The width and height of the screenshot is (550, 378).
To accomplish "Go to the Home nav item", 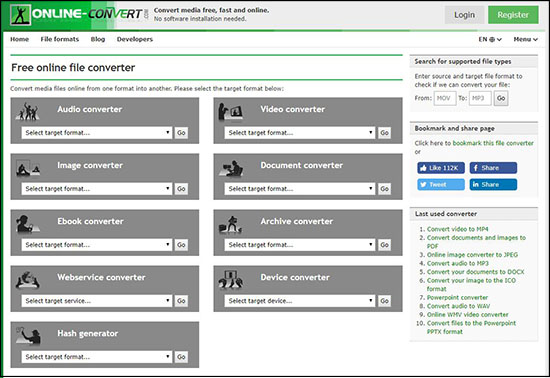I will 20,39.
